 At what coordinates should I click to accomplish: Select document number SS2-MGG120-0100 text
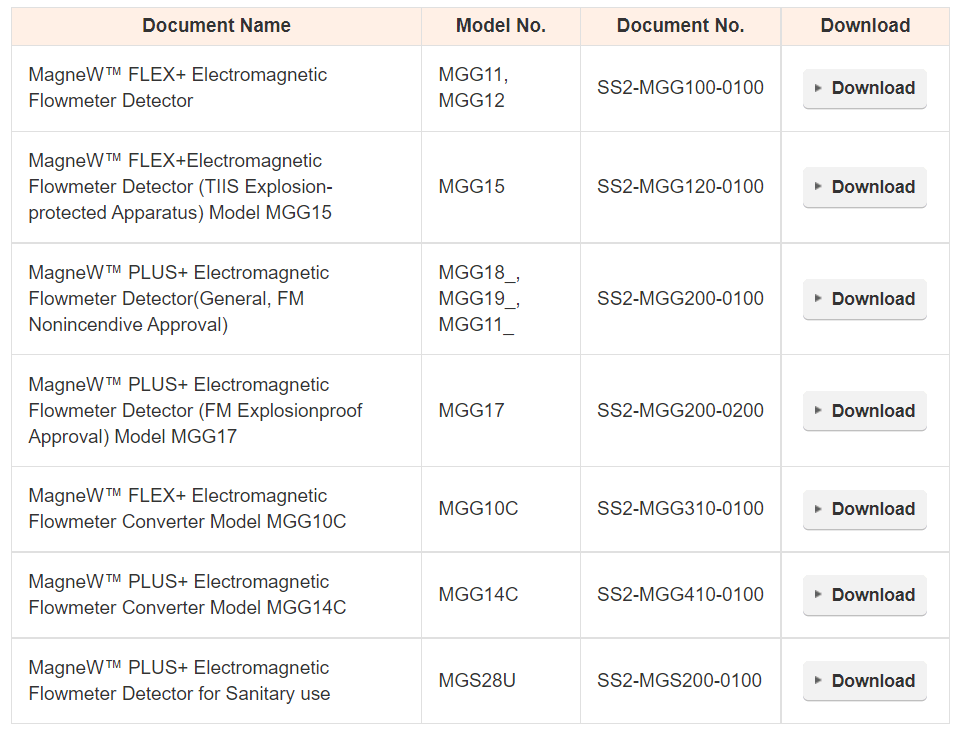point(680,187)
